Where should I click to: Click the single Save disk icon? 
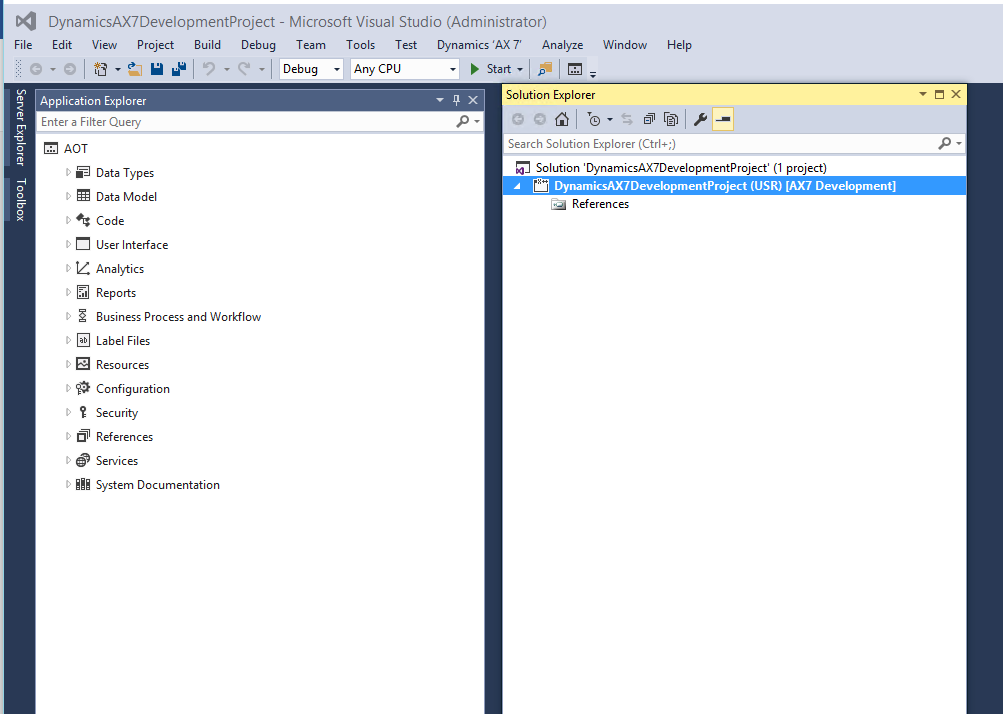point(157,69)
